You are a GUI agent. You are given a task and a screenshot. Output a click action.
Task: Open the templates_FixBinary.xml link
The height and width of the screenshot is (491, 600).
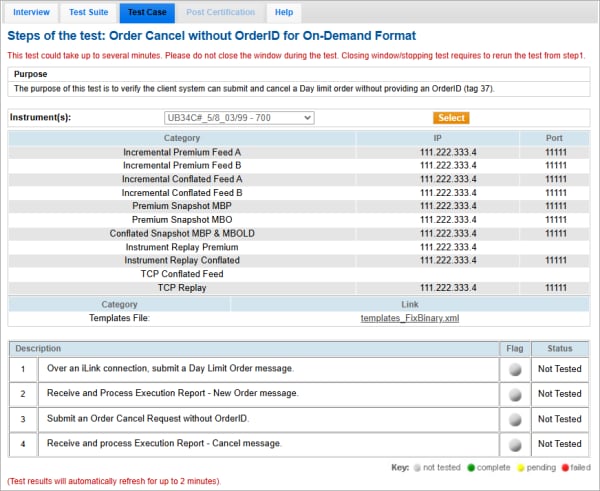point(409,318)
